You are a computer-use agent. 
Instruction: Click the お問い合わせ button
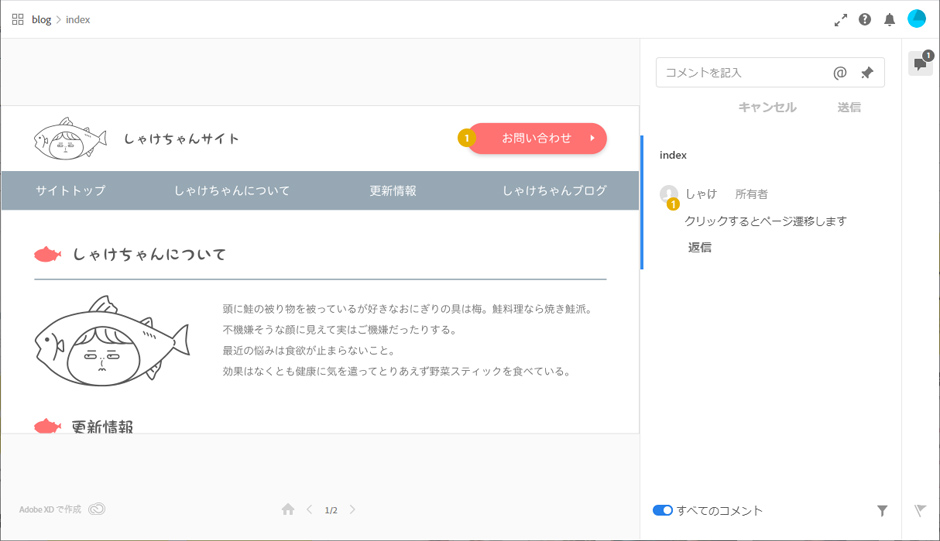click(x=538, y=138)
